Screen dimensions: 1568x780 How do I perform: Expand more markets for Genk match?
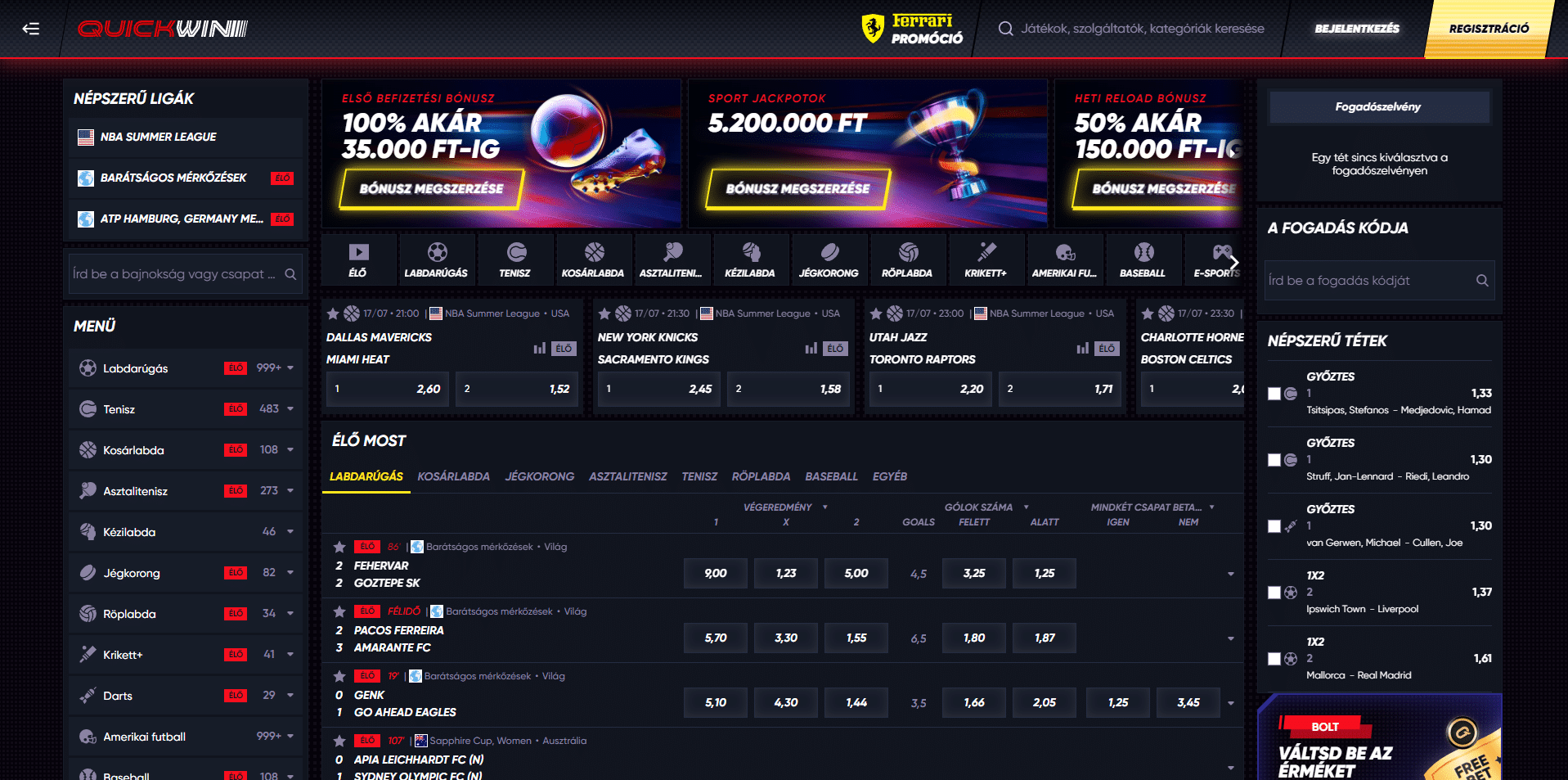[x=1231, y=703]
